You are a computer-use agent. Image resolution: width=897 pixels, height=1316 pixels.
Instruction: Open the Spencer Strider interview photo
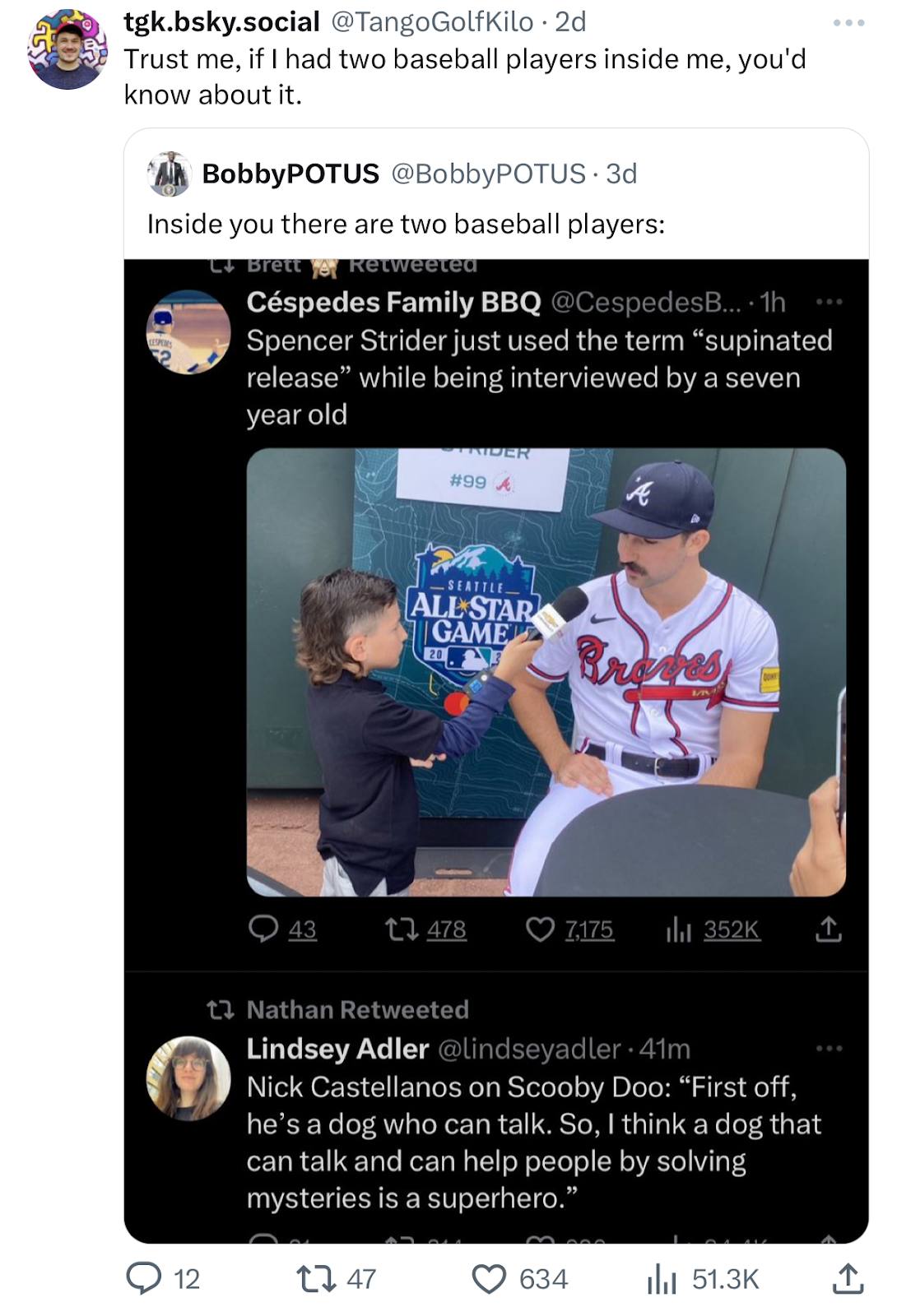coord(546,672)
